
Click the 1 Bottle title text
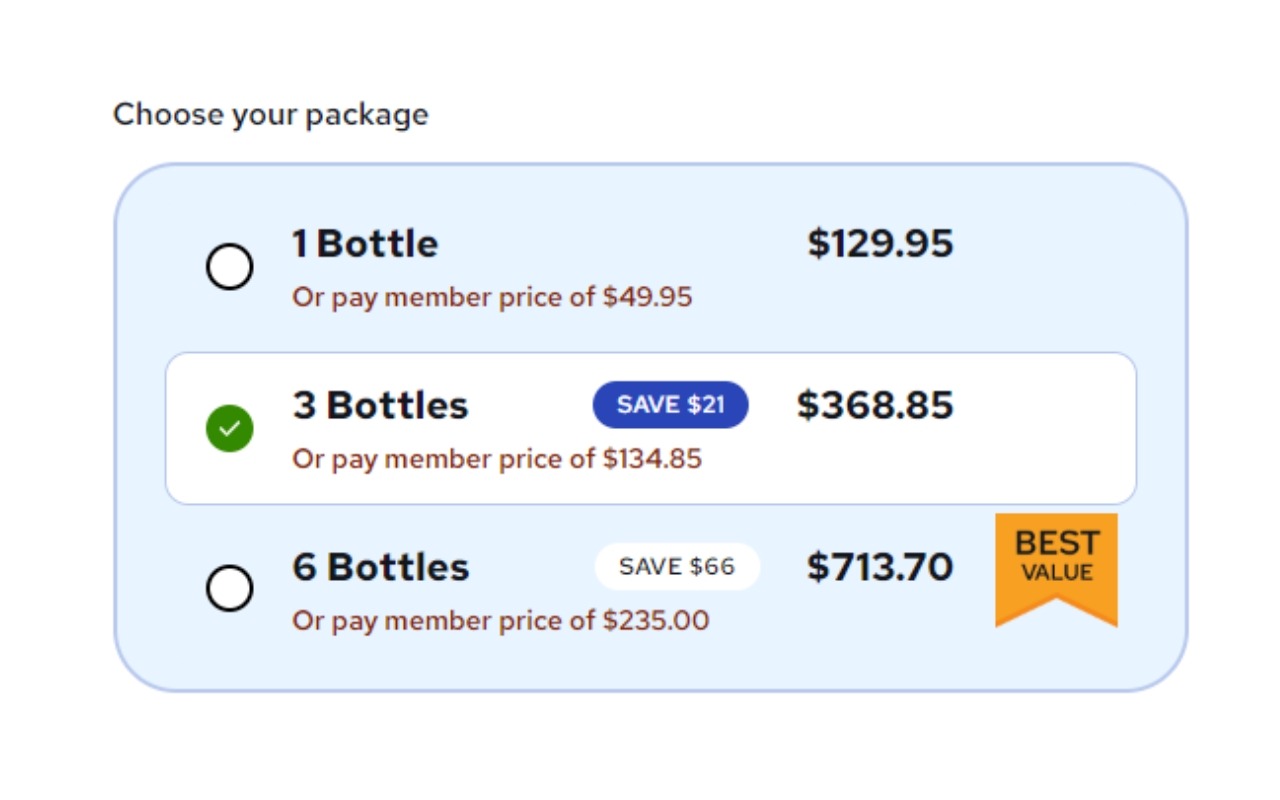pos(365,244)
